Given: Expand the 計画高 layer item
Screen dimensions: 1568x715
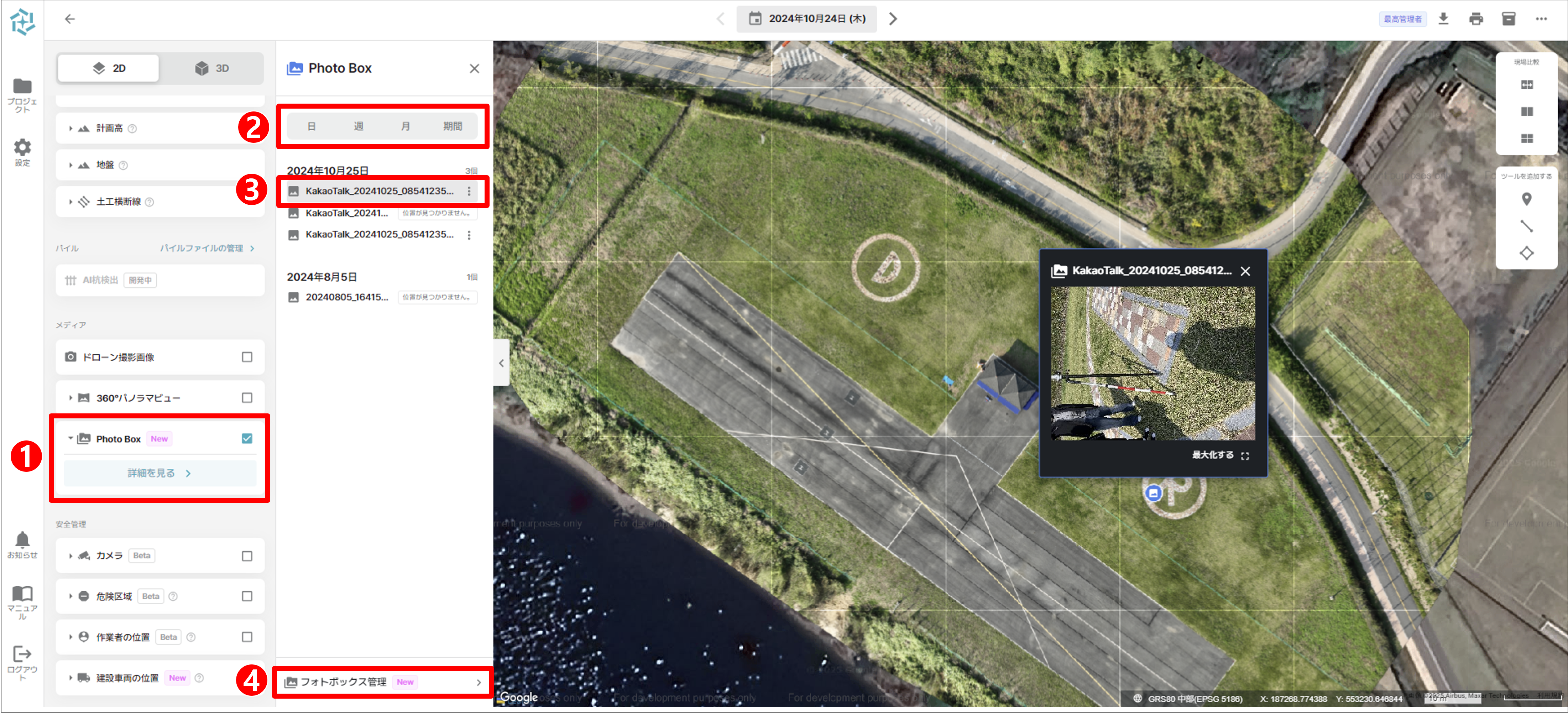Looking at the screenshot, I should click(x=70, y=129).
